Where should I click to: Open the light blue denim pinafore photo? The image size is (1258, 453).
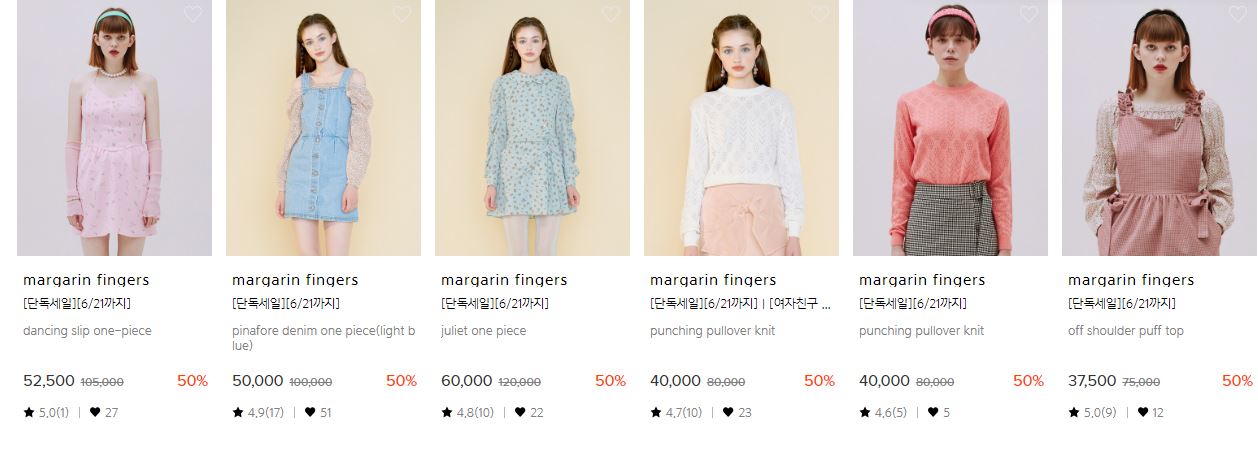pos(323,128)
